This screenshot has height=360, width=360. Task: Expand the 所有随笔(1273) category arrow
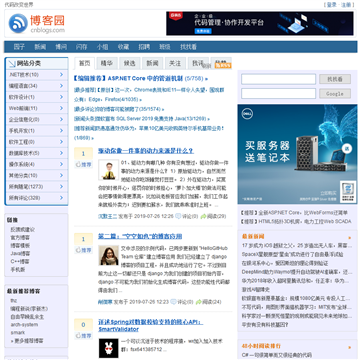point(61,186)
